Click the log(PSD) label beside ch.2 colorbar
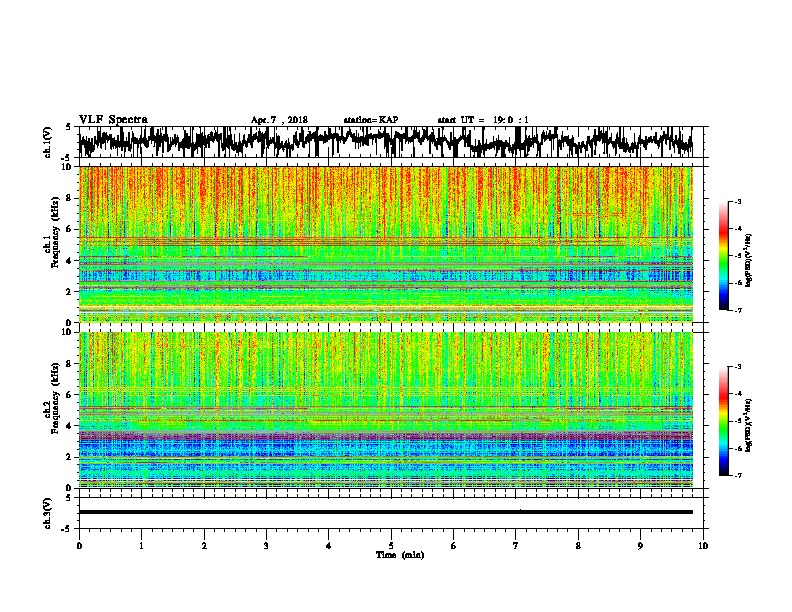Viewport: 792px width, 612px height. tap(748, 424)
